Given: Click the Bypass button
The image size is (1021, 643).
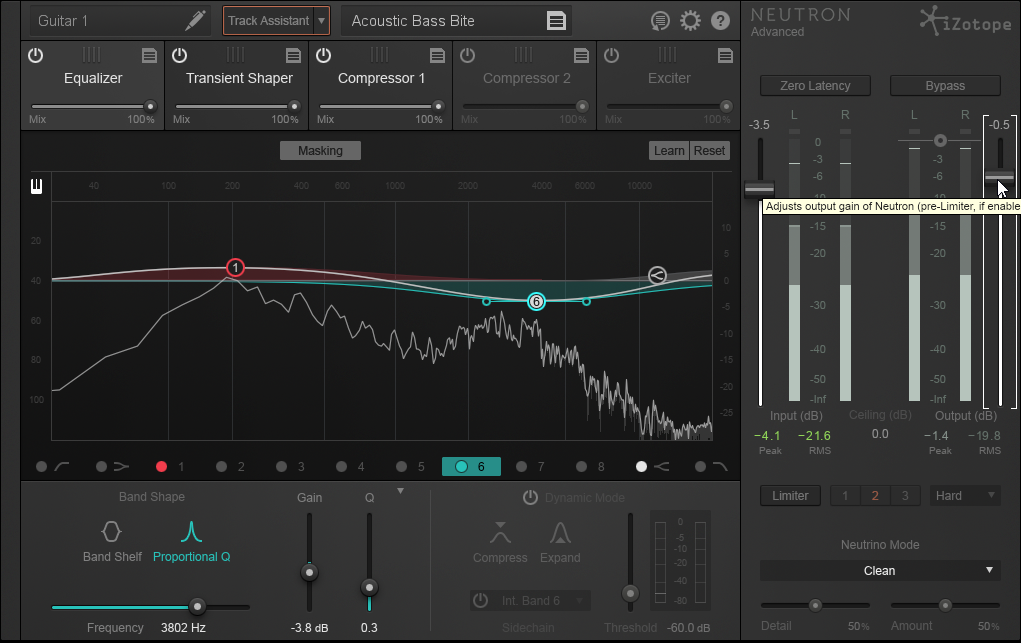Looking at the screenshot, I should [x=945, y=85].
